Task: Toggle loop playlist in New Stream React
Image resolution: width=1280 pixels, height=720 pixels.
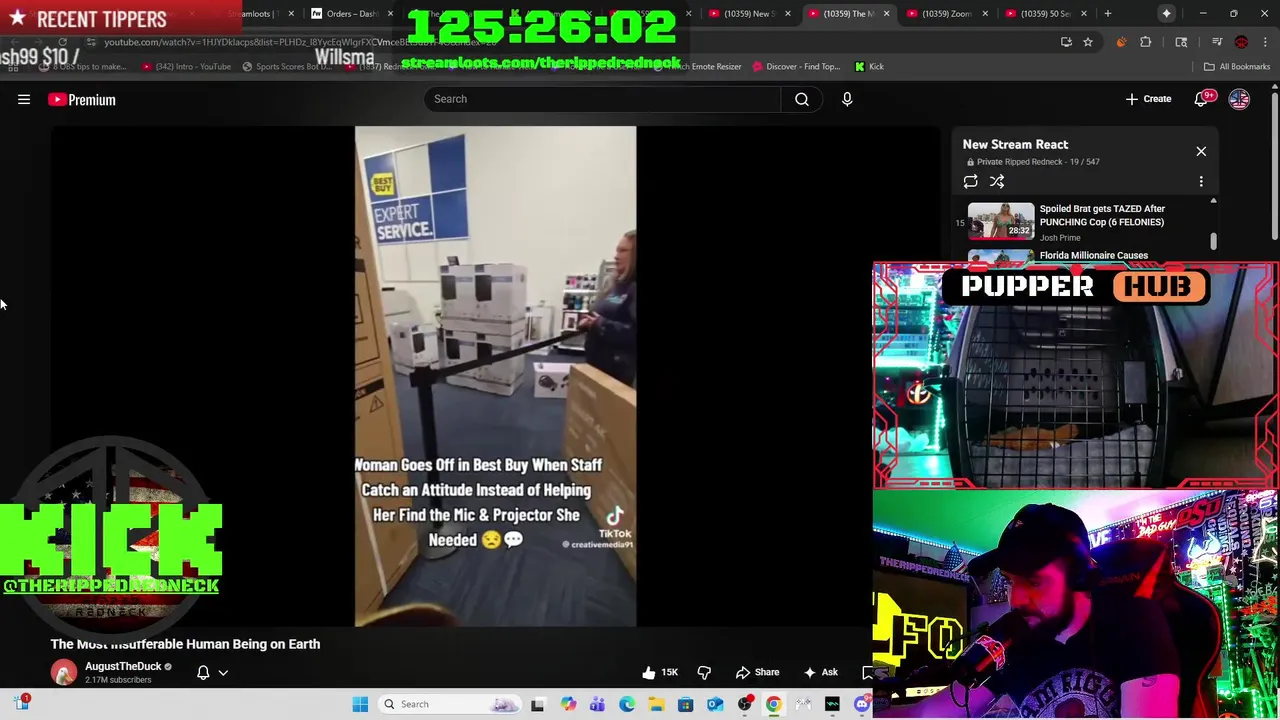Action: tap(970, 181)
